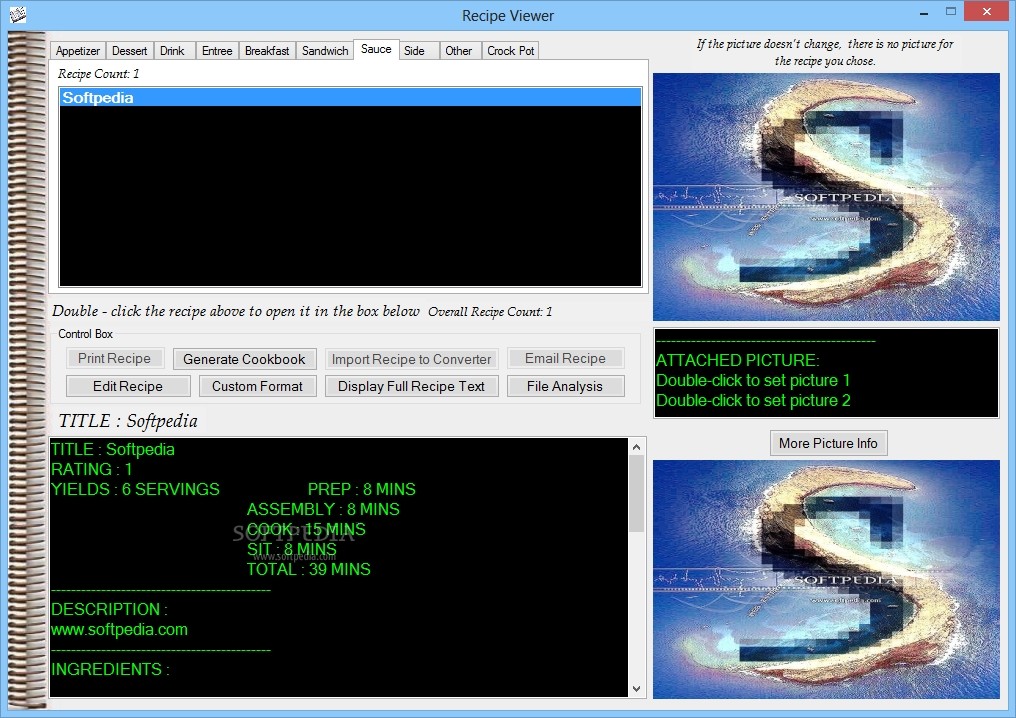
Task: Open File Analysis
Action: (x=565, y=386)
